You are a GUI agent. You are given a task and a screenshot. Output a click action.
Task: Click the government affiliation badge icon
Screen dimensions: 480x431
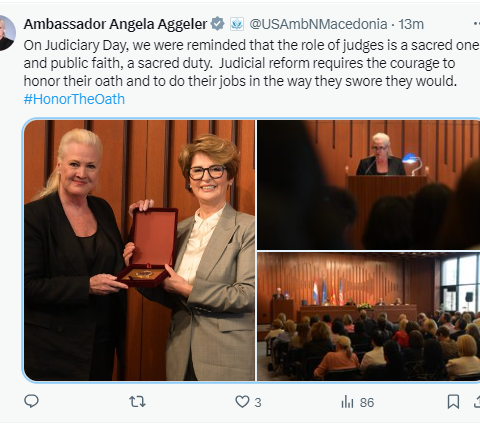pyautogui.click(x=237, y=24)
